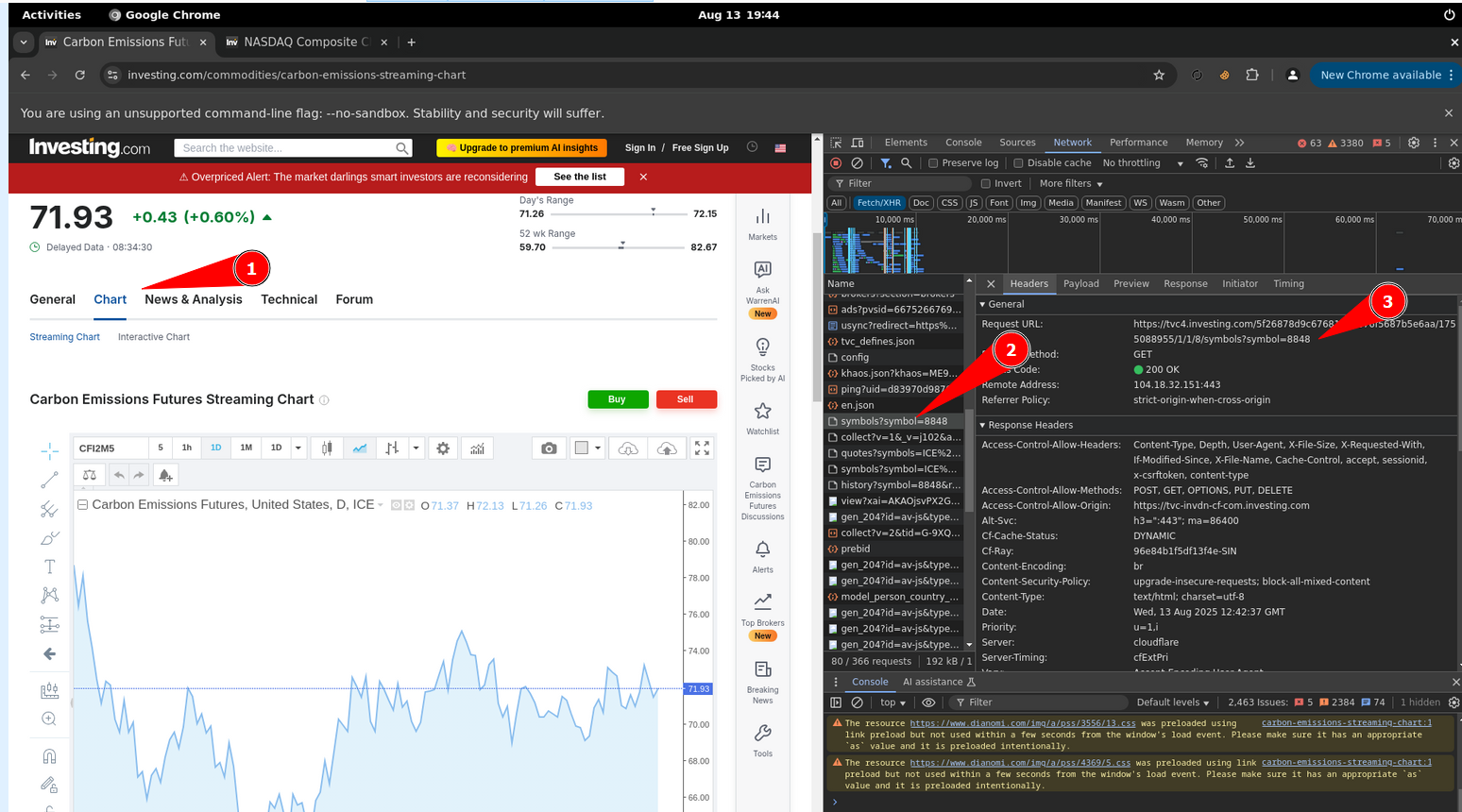The width and height of the screenshot is (1462, 812).
Task: Open the chart indicators icon
Action: click(478, 448)
